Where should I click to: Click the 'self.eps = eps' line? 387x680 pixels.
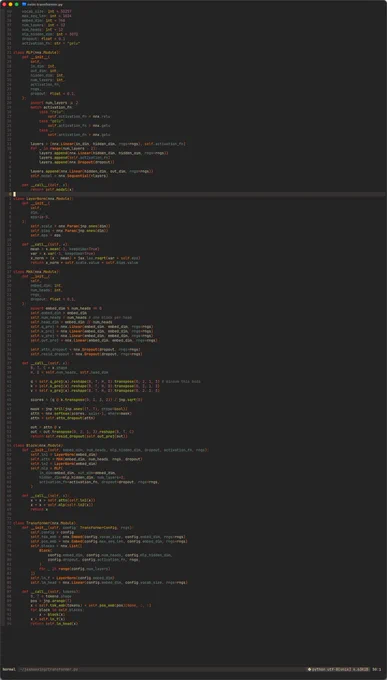click(x=46, y=235)
